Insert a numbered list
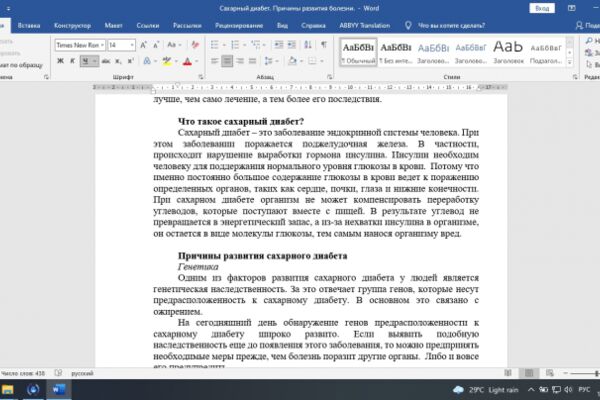This screenshot has width=600, height=400. pyautogui.click(x=235, y=45)
